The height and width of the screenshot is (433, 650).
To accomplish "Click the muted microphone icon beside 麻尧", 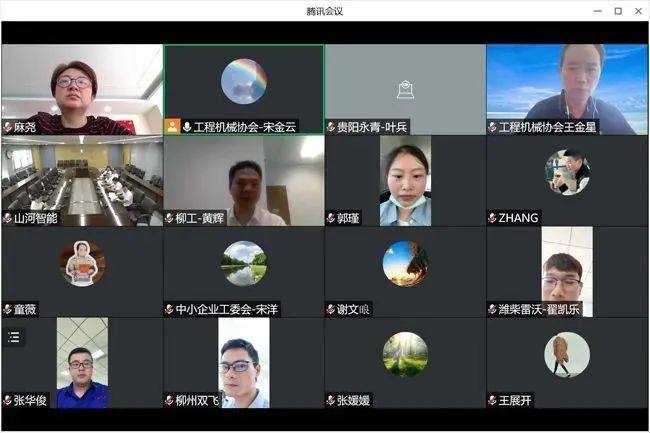I will point(8,127).
